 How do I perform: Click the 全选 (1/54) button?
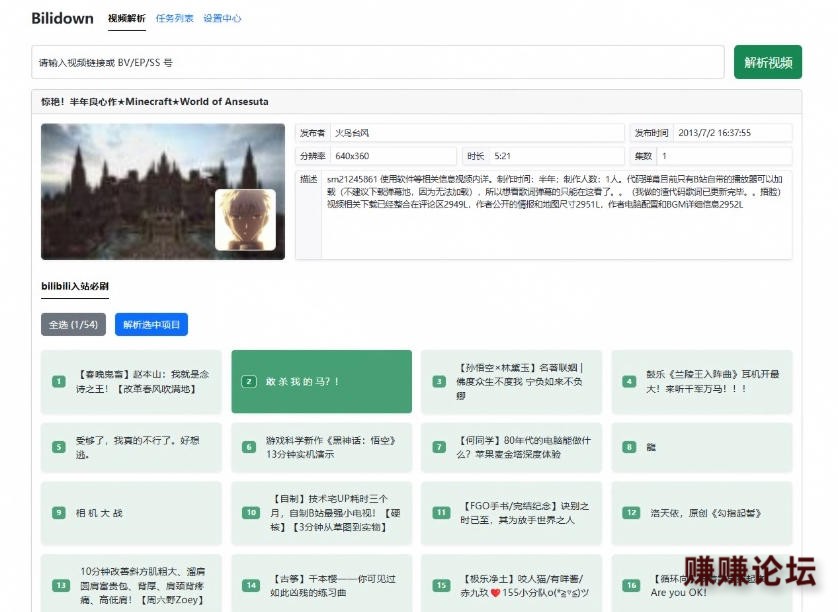tap(73, 324)
